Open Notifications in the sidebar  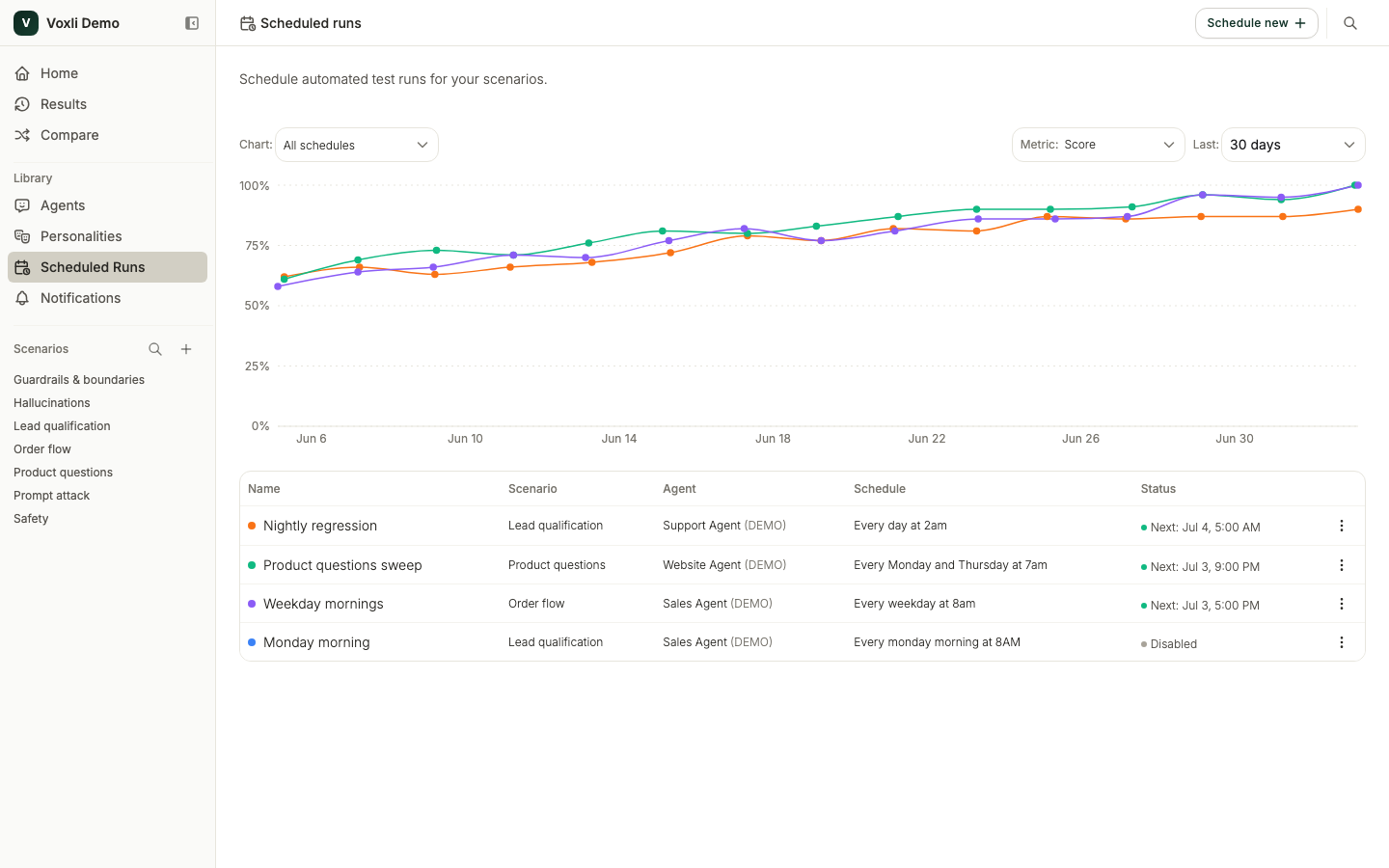(107, 298)
